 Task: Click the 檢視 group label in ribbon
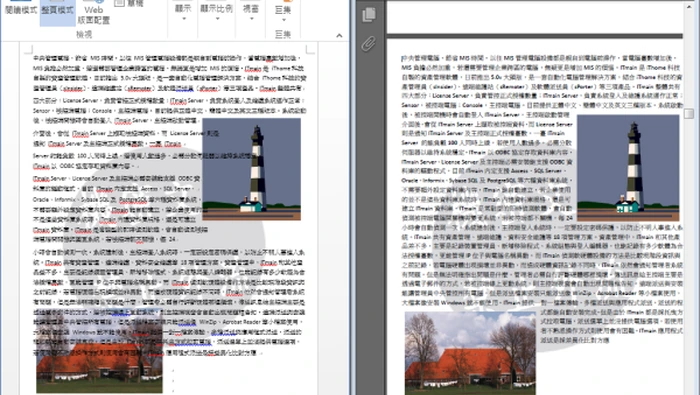[83, 34]
